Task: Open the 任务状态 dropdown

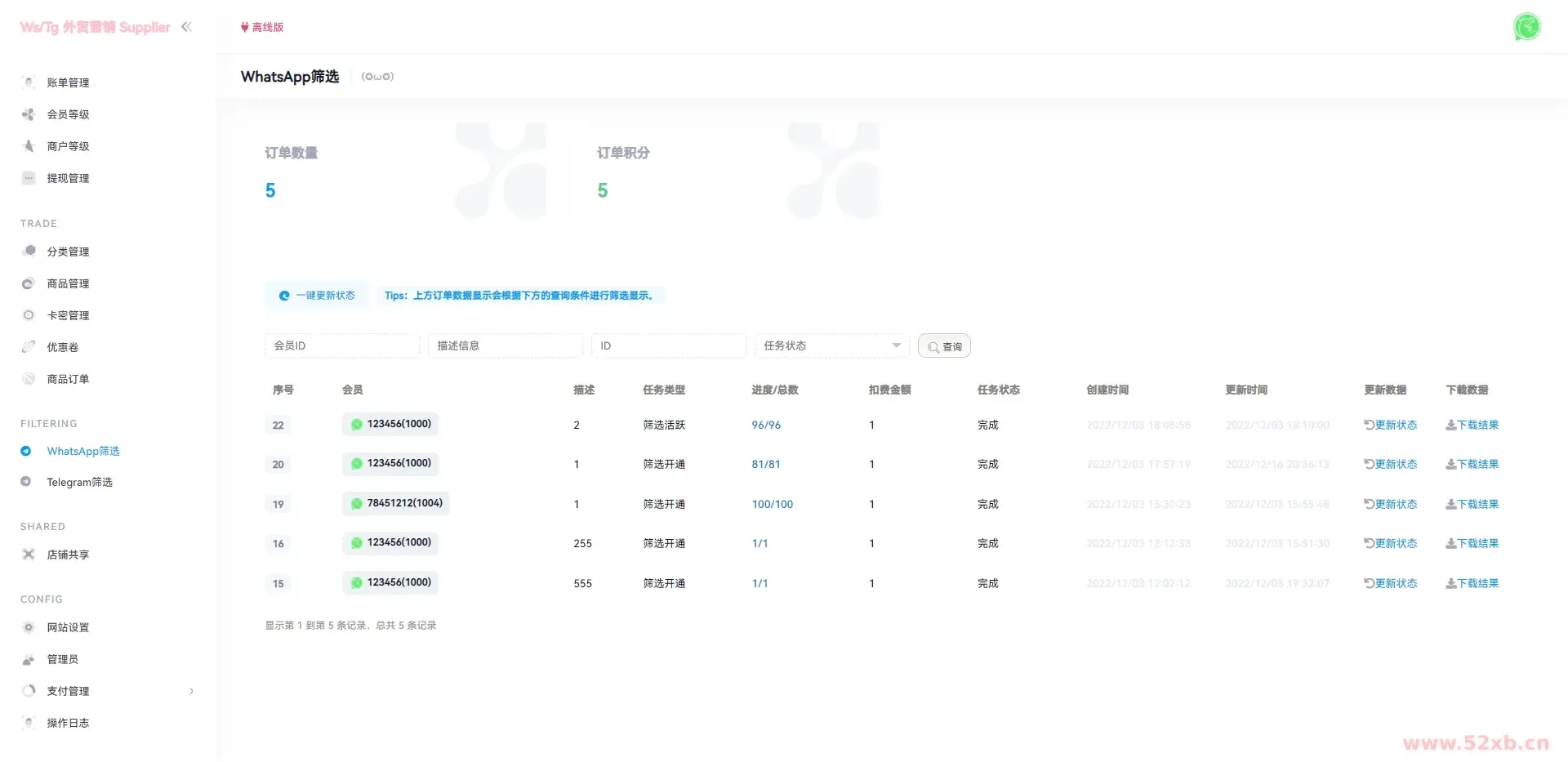Action: coord(831,345)
